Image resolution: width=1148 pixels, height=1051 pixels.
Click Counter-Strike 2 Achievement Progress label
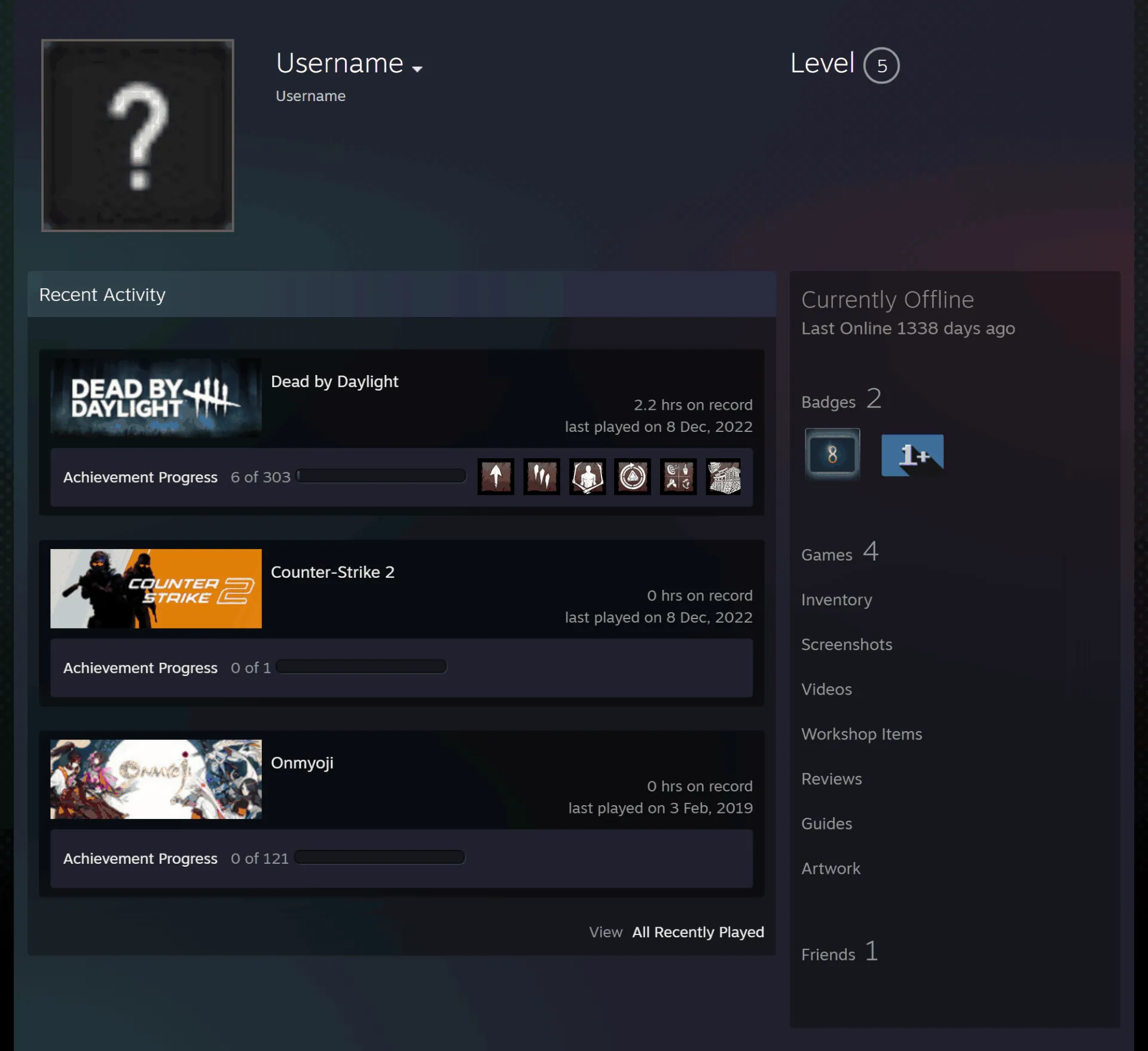tap(141, 668)
